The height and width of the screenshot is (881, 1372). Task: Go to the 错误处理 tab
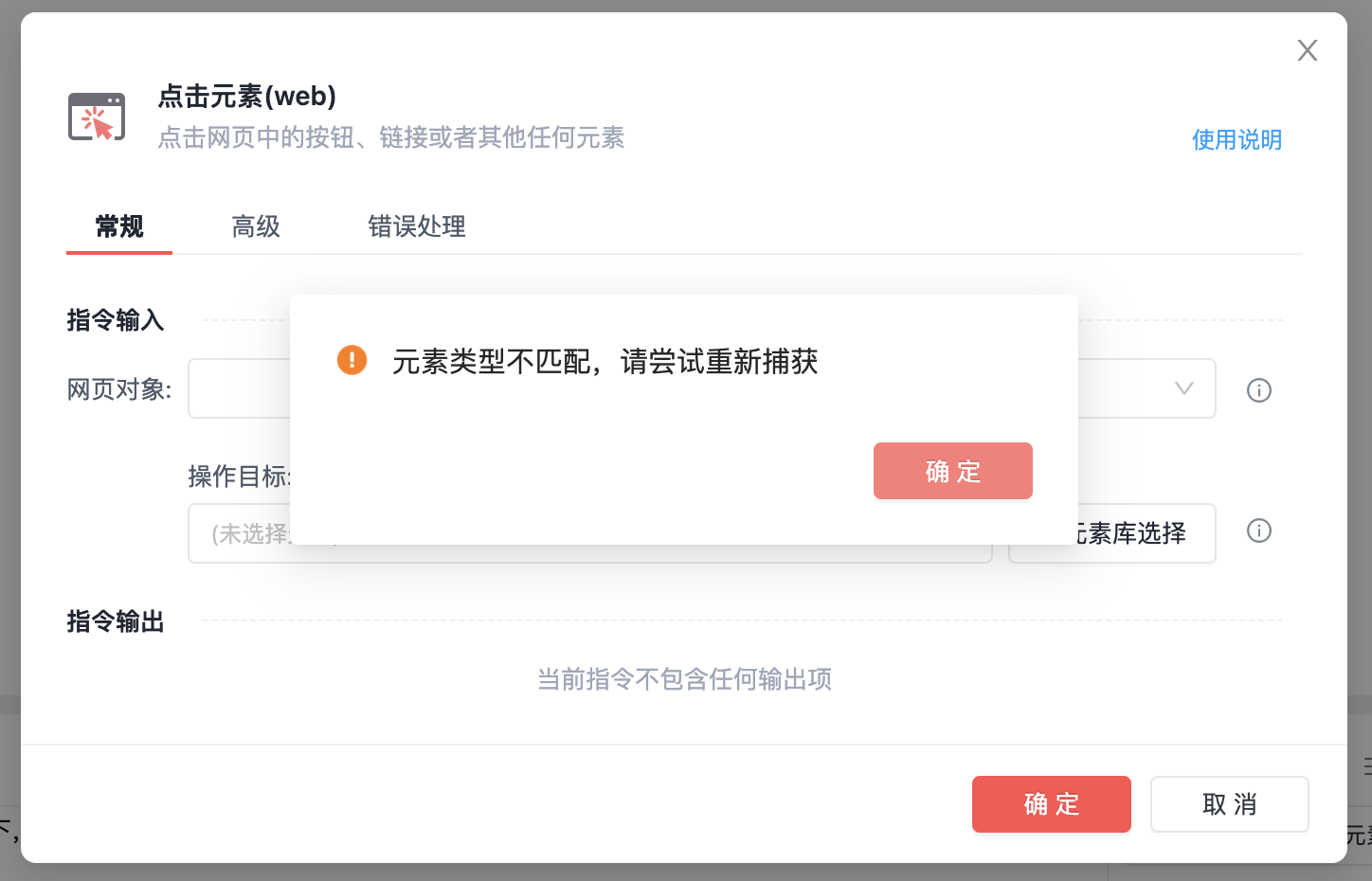[417, 226]
